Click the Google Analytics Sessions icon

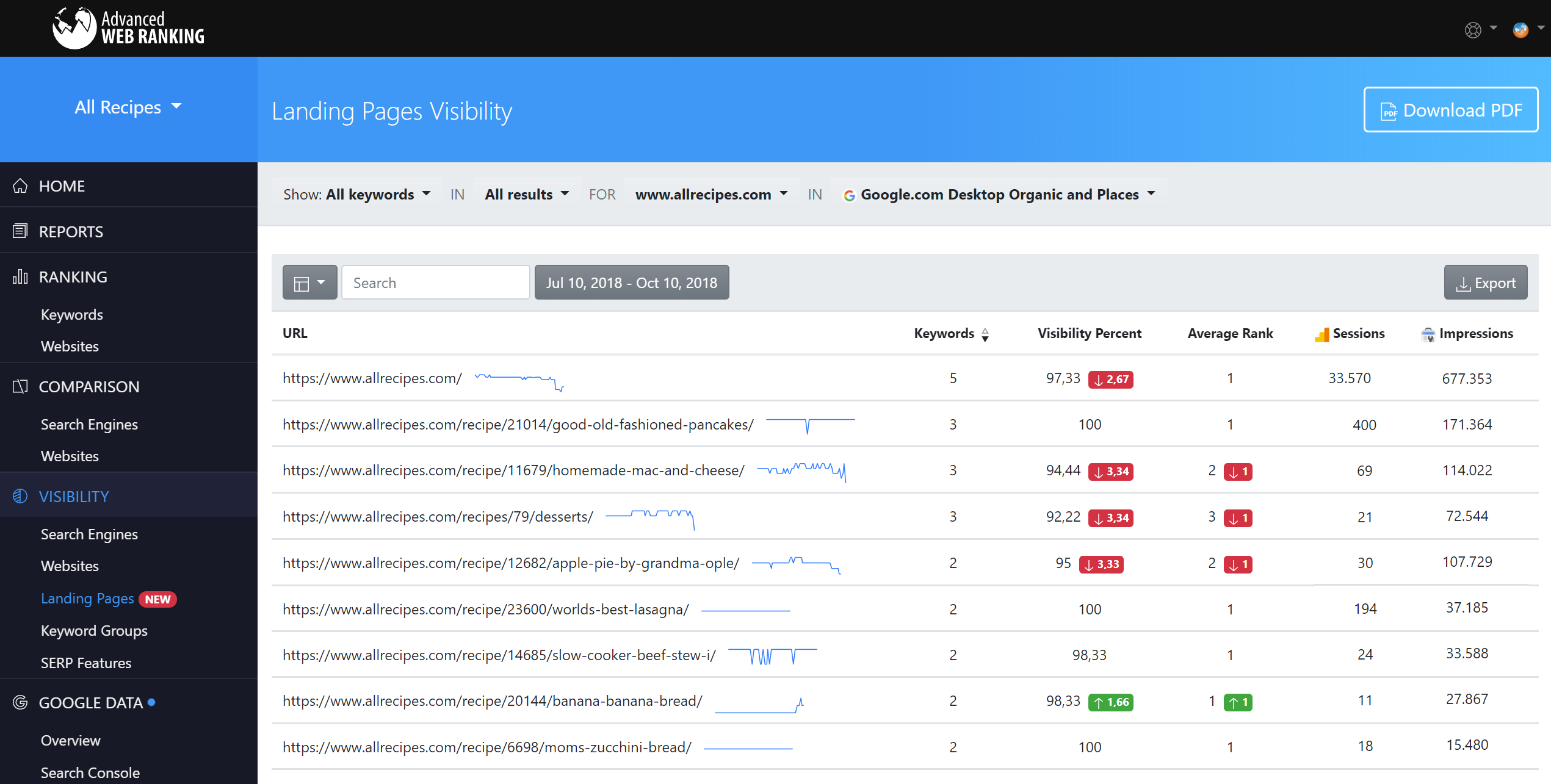tap(1321, 334)
